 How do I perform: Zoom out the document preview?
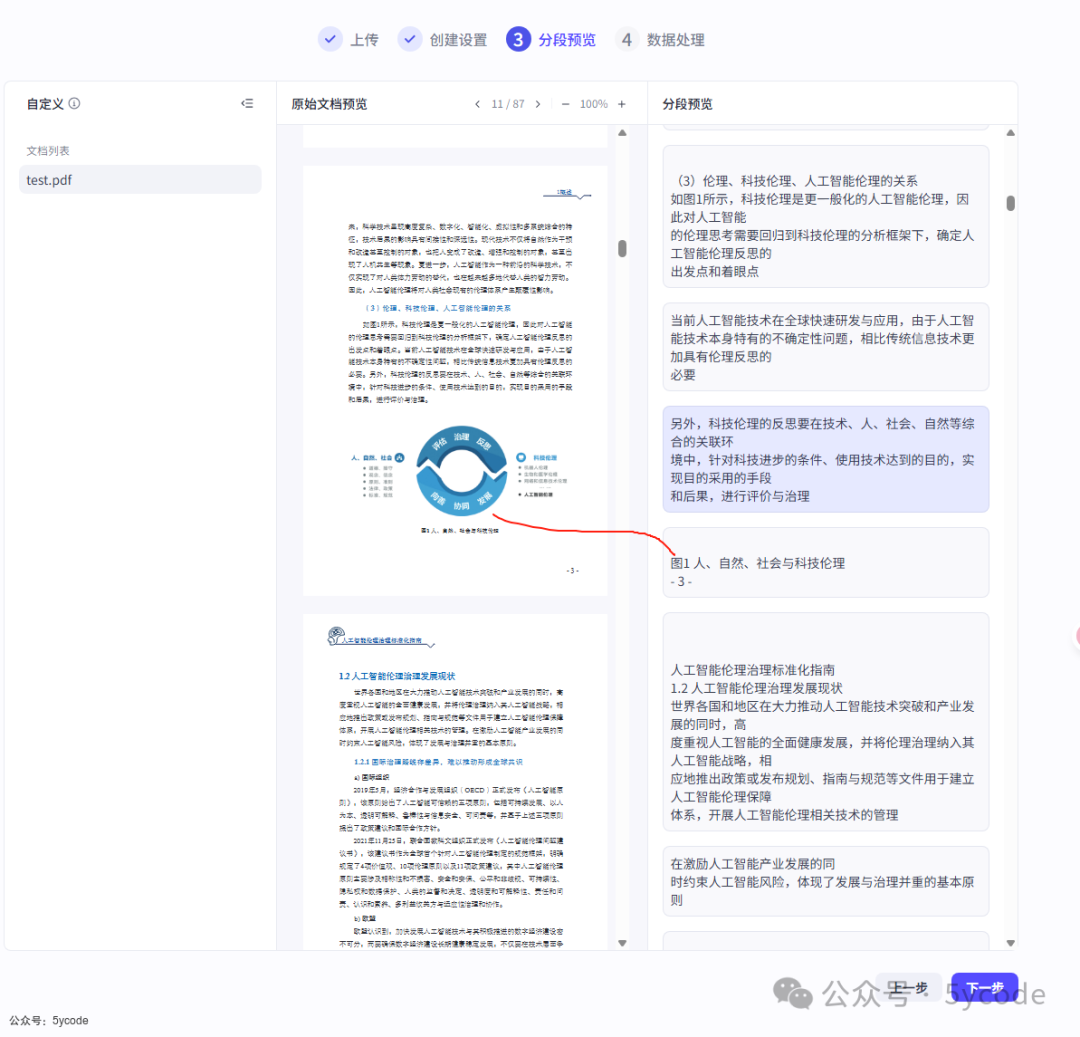coord(565,104)
